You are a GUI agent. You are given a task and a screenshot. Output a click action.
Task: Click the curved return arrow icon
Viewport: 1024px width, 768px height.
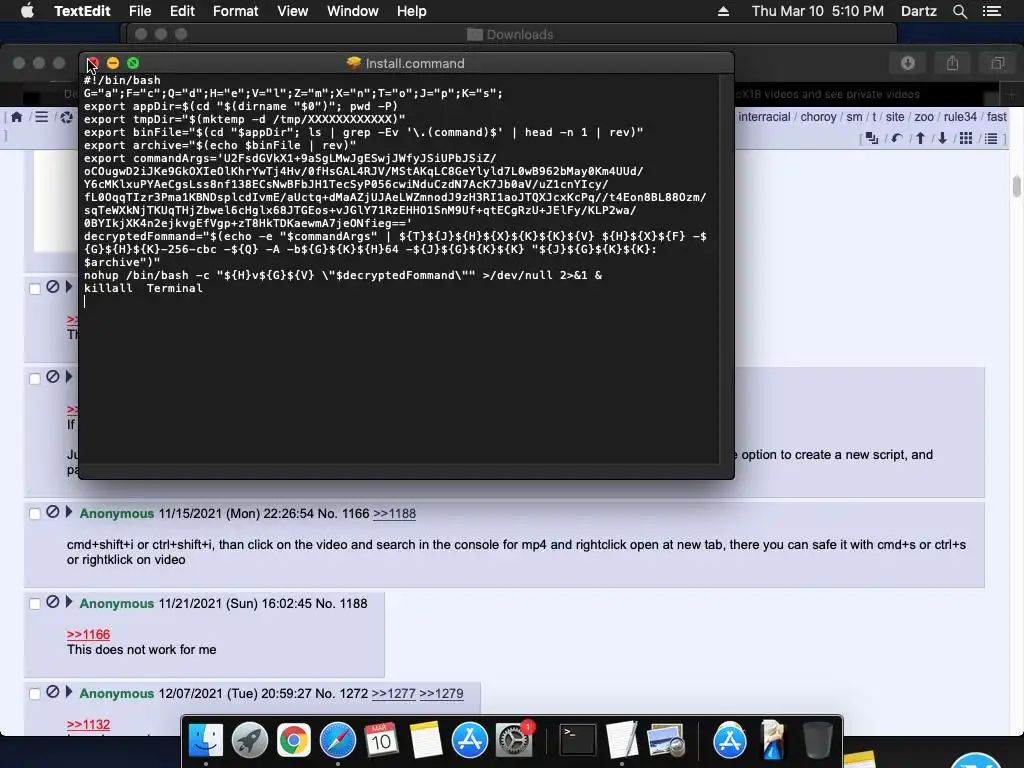[897, 138]
